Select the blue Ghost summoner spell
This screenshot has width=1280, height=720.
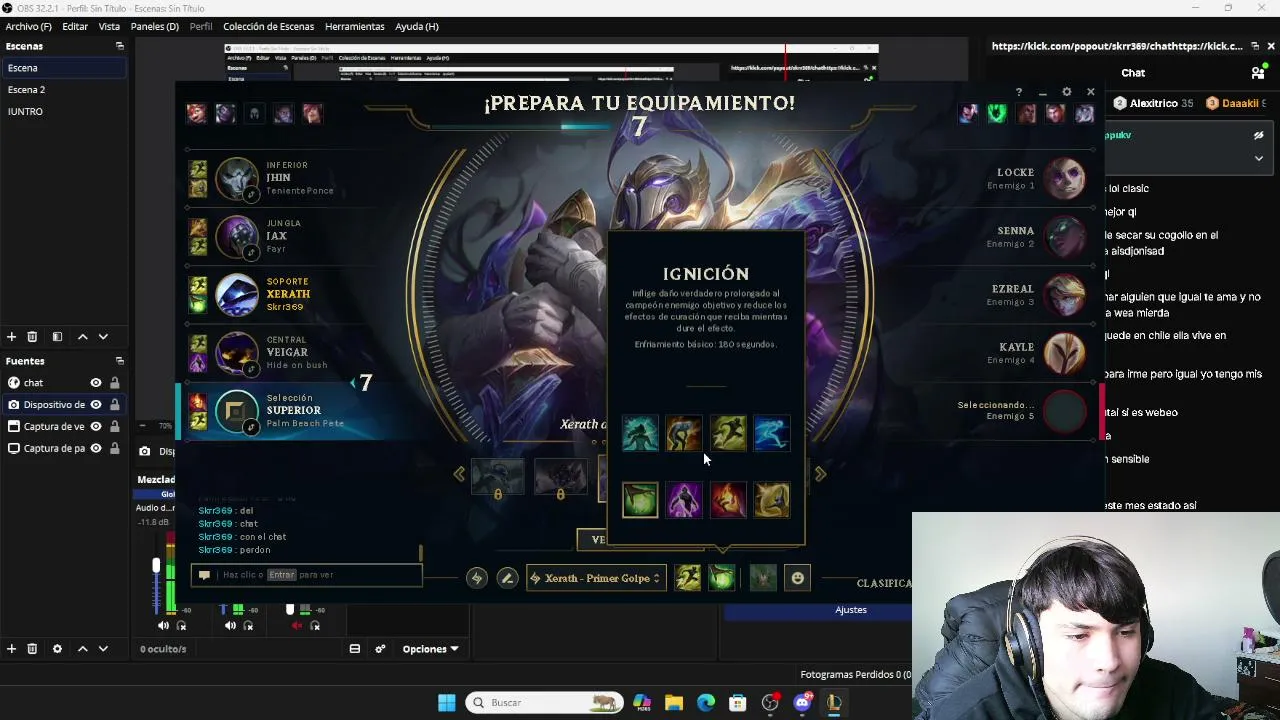tap(772, 433)
